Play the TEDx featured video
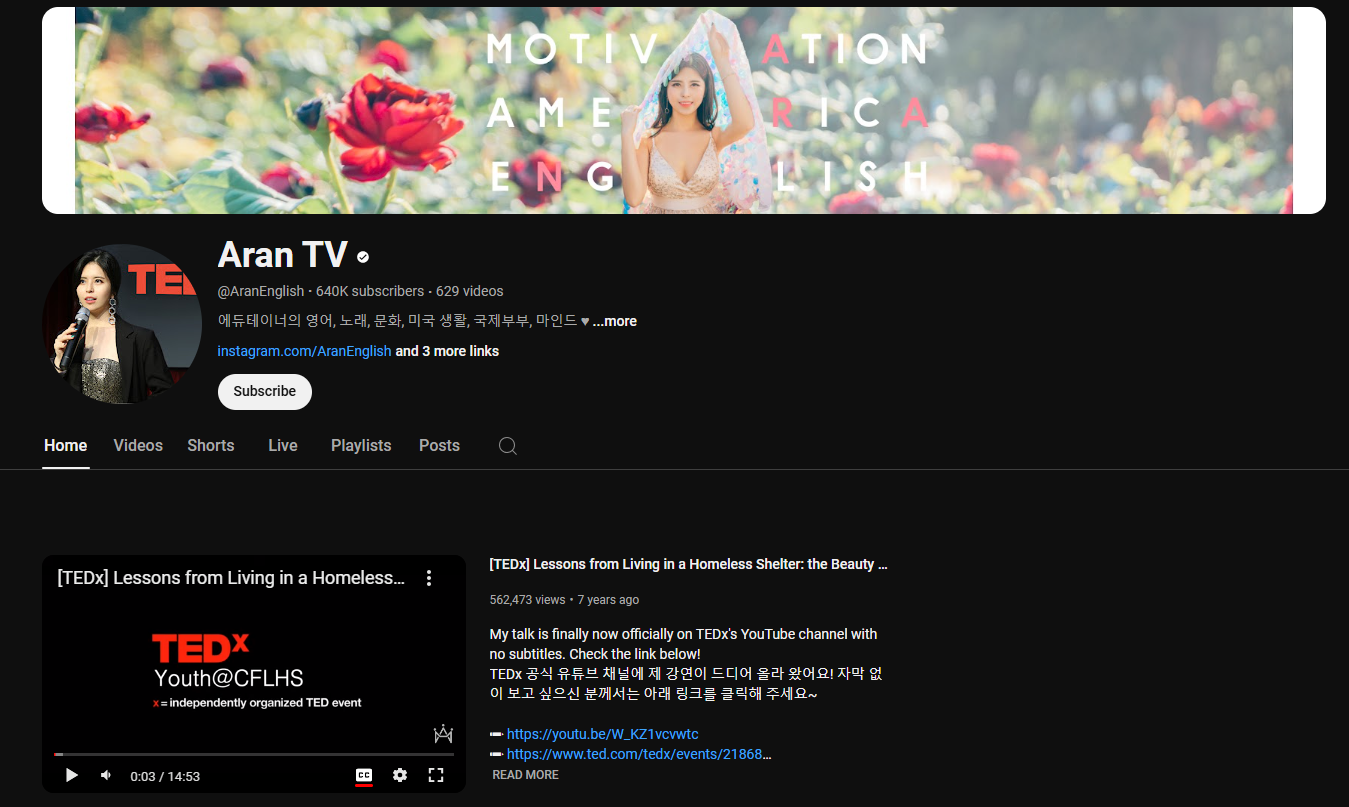The image size is (1349, 807). pyautogui.click(x=72, y=775)
